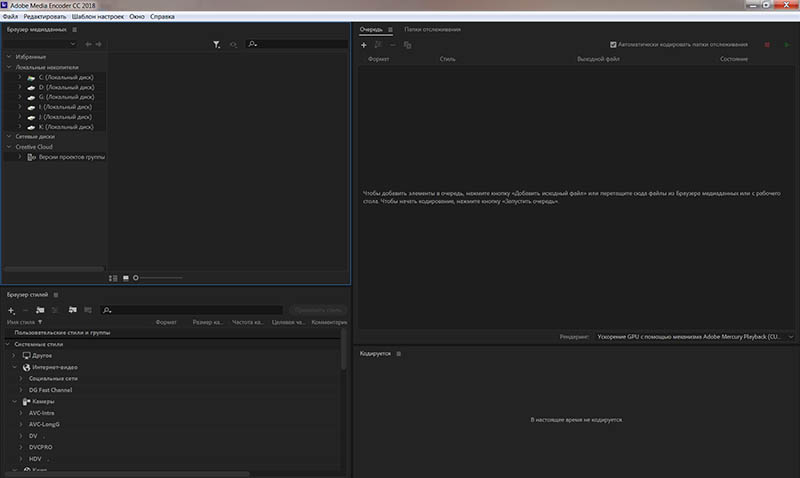
Task: Click Media Browser tree horizontal scrollbar
Action: click(54, 268)
